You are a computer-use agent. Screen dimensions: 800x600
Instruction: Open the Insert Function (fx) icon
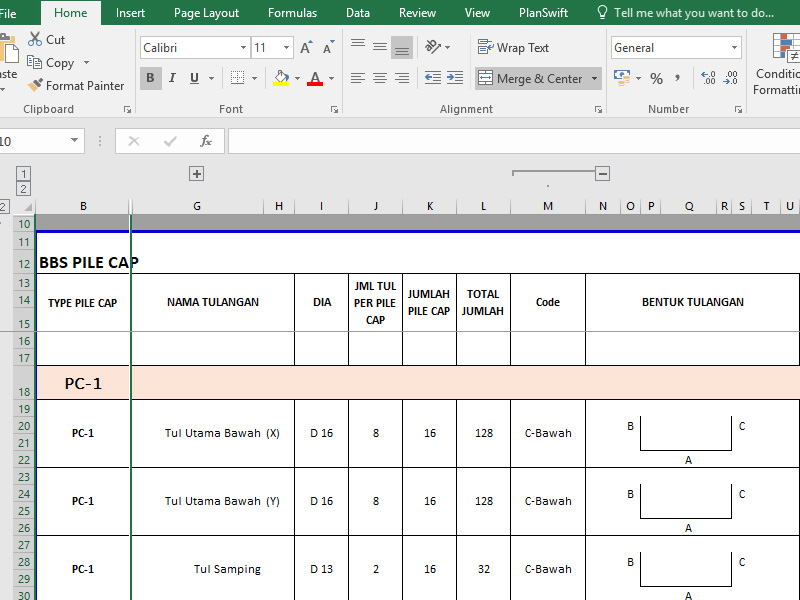click(x=206, y=141)
